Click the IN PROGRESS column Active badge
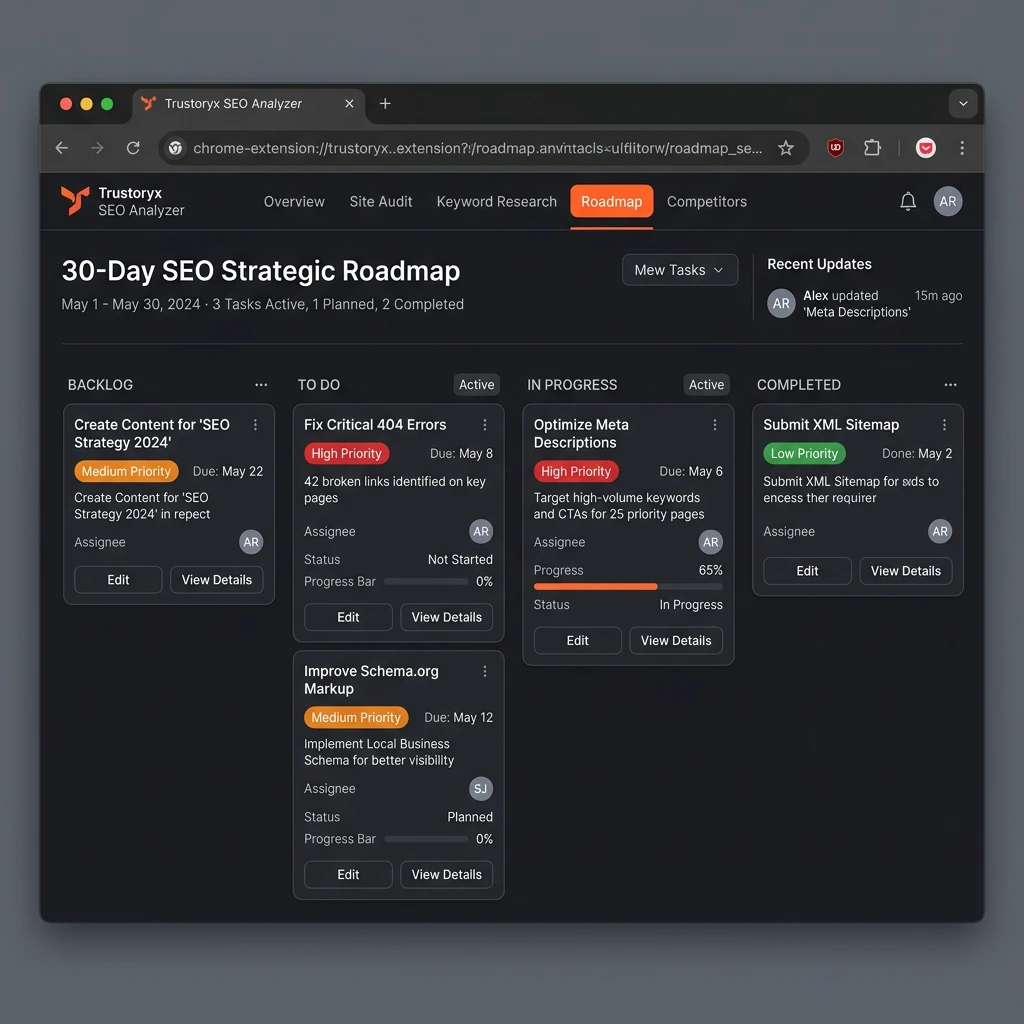The width and height of the screenshot is (1024, 1024). [x=707, y=385]
